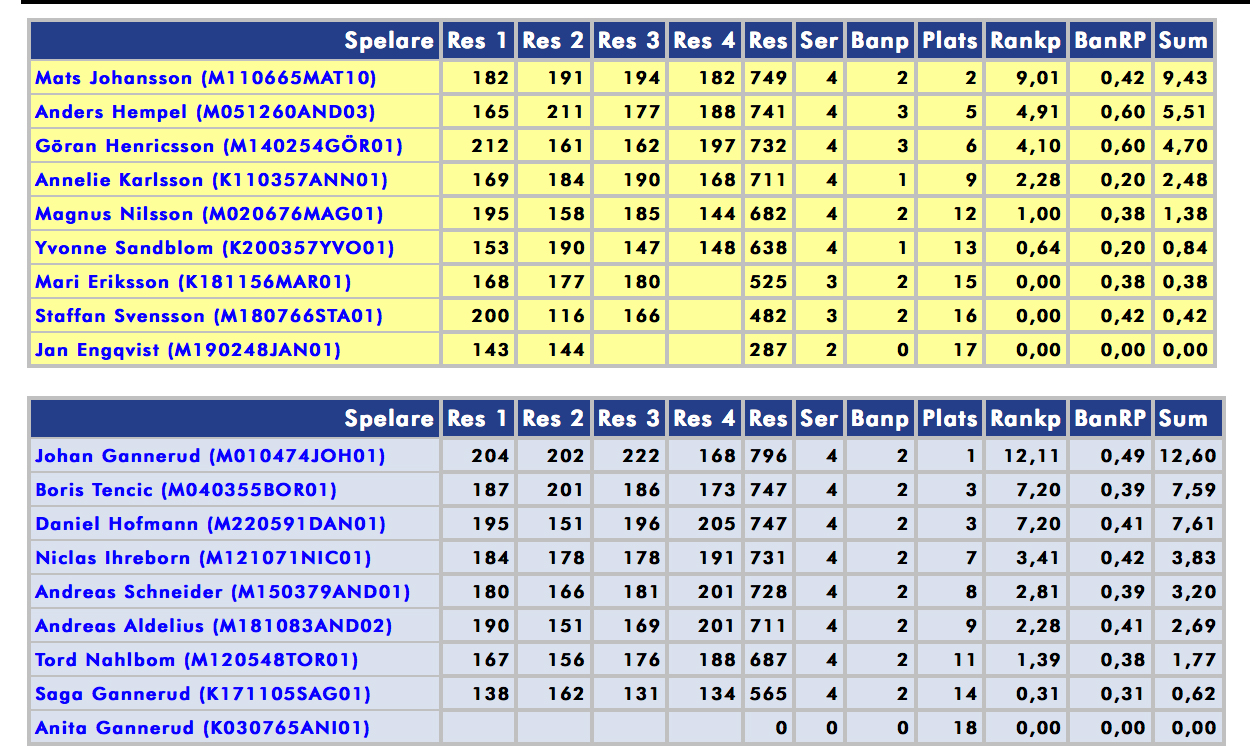
Task: Open Göran Henricsson's player profile link
Action: pyautogui.click(x=218, y=146)
